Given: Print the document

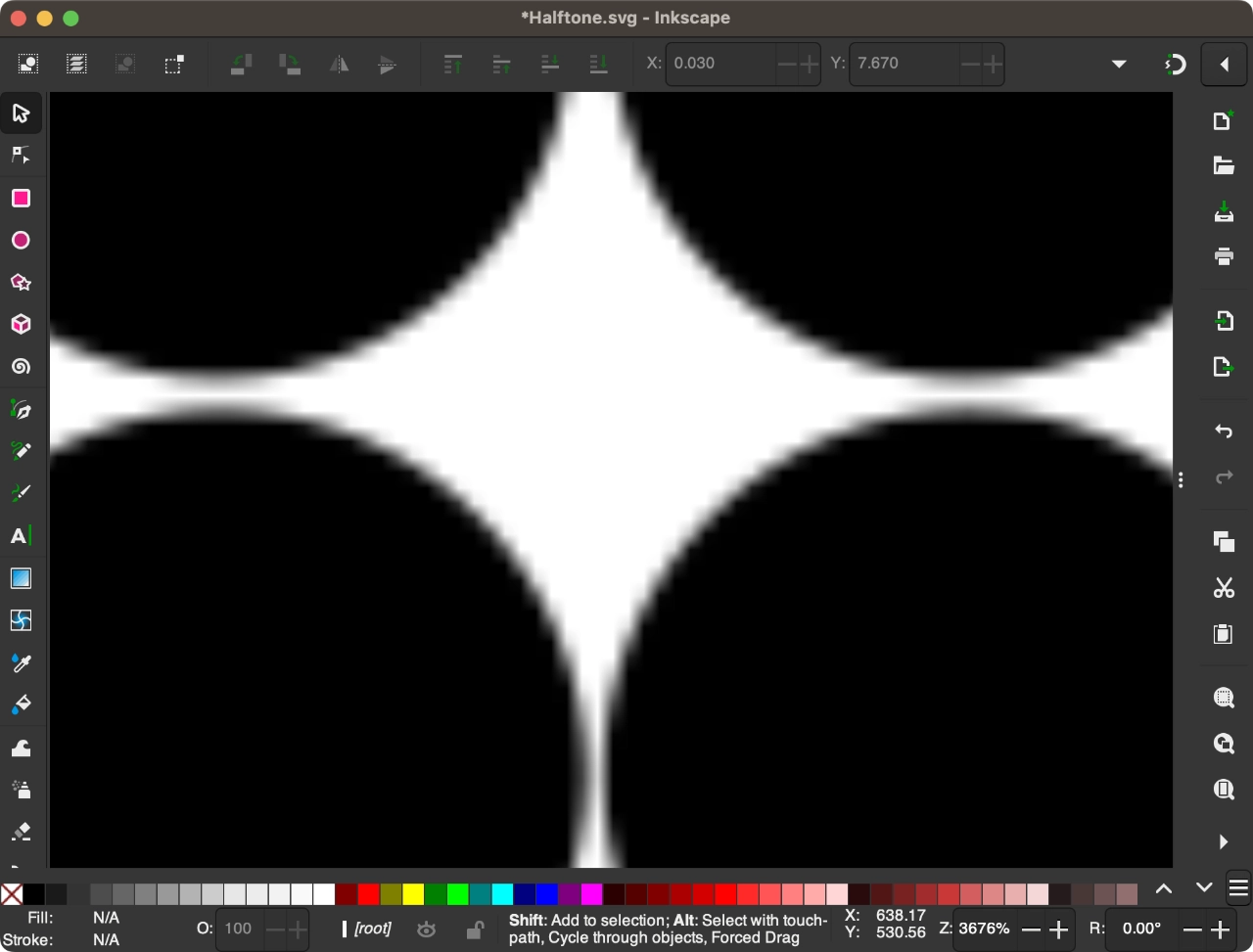Looking at the screenshot, I should (1224, 256).
